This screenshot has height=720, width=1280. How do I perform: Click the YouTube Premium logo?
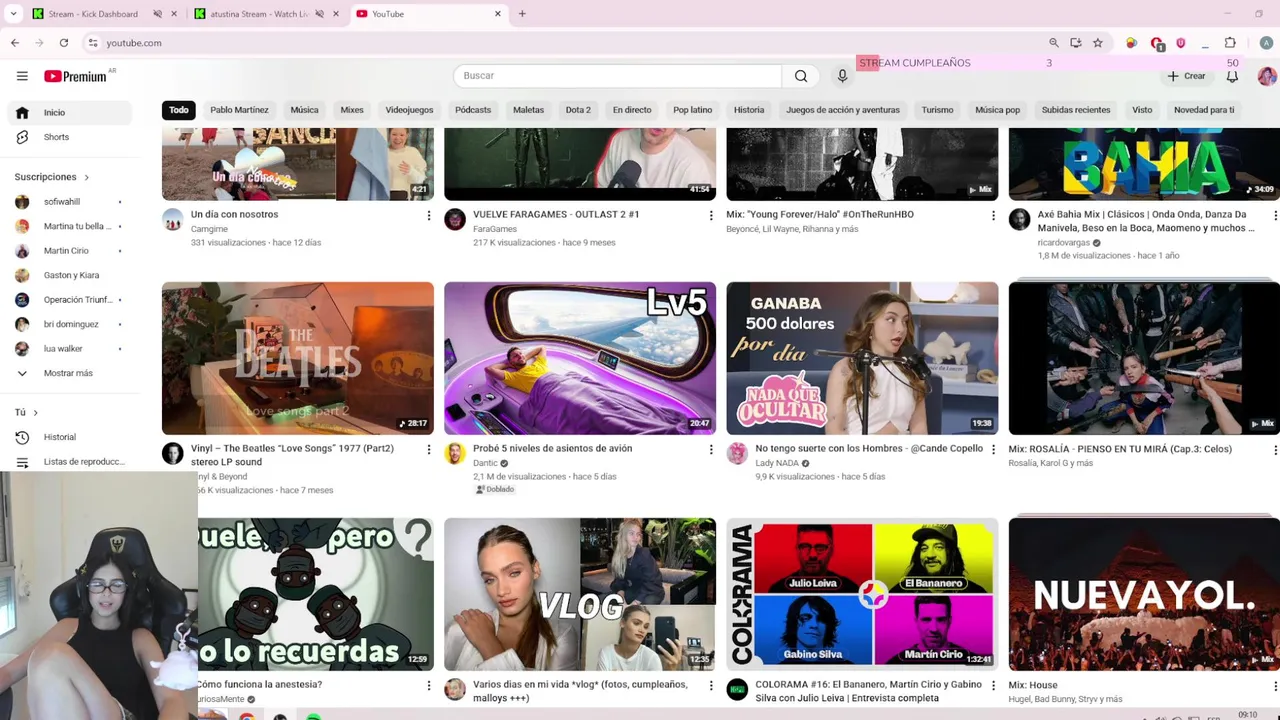click(75, 76)
